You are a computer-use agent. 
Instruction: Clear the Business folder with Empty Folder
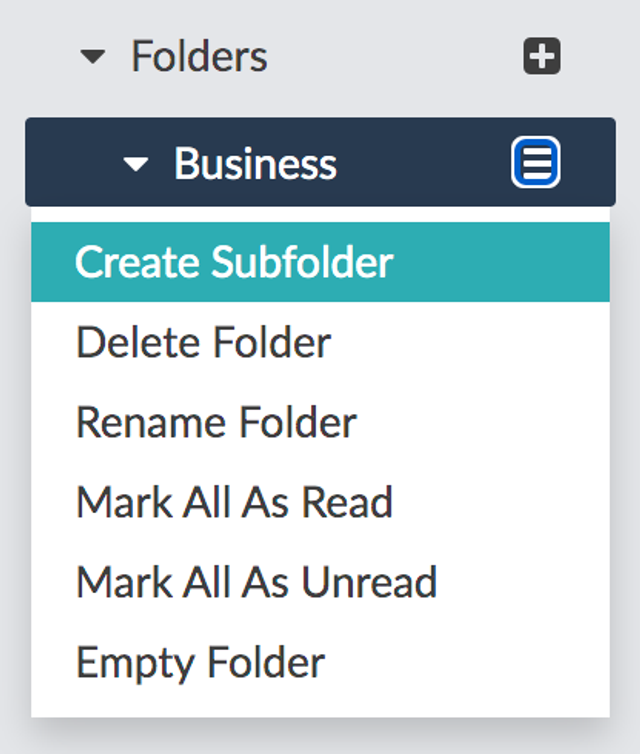(320, 662)
